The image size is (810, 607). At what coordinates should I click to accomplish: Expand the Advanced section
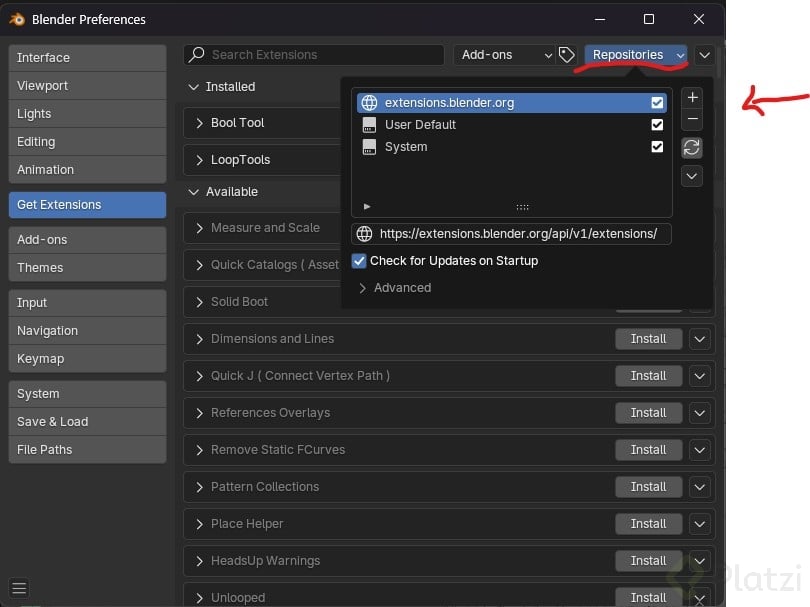pyautogui.click(x=362, y=288)
